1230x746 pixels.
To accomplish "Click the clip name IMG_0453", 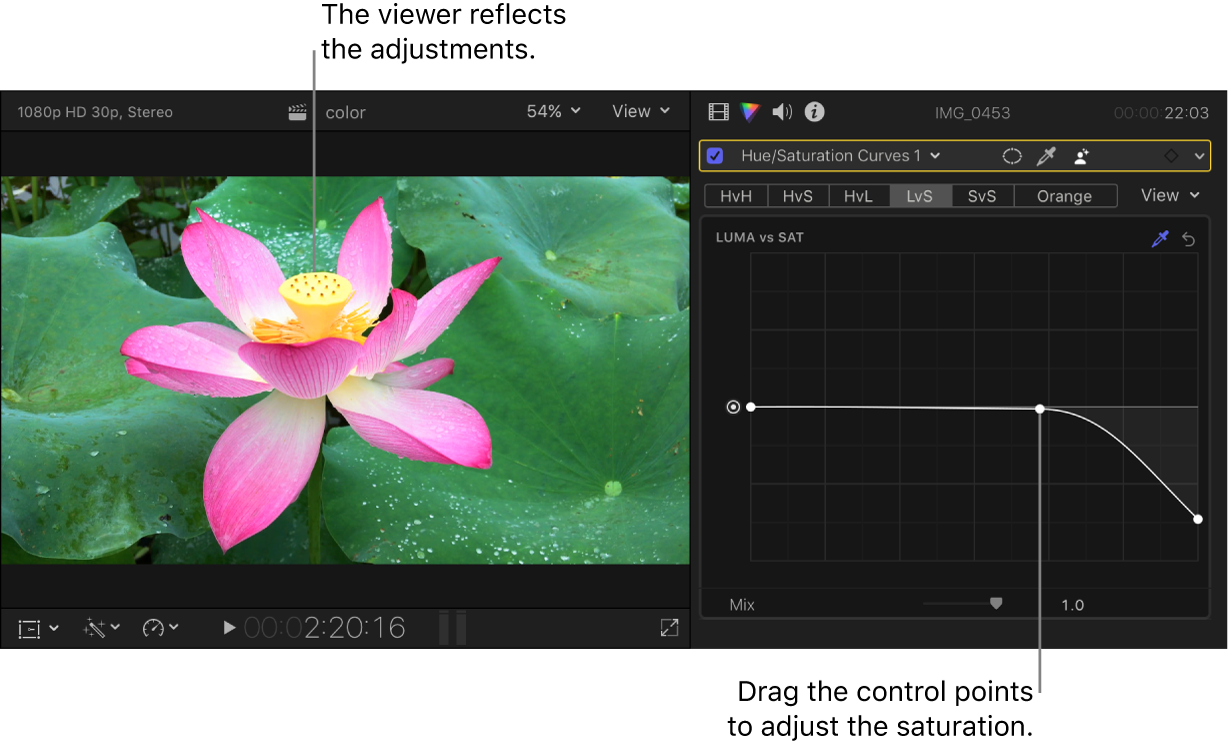I will 972,113.
